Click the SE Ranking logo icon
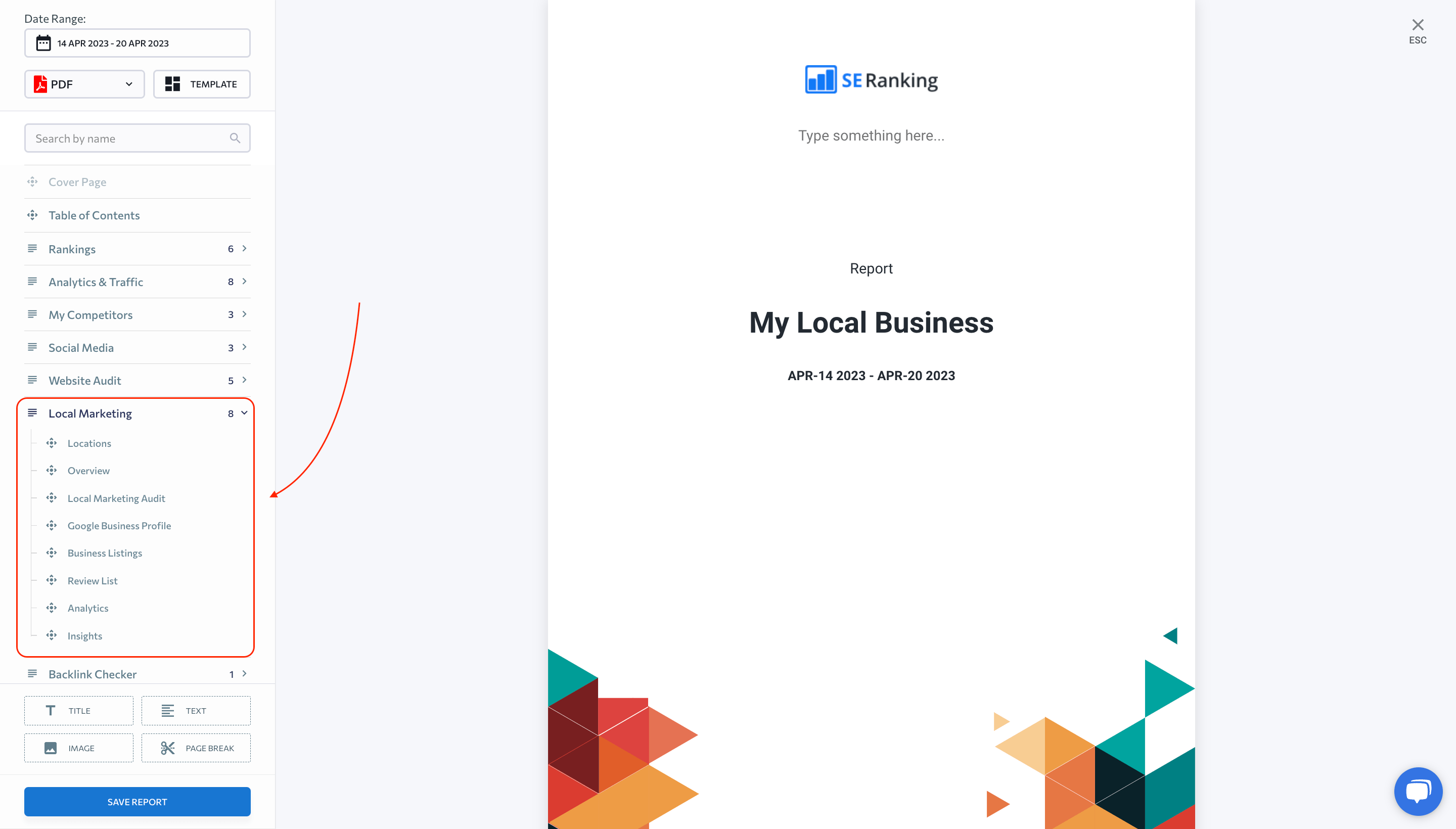1456x829 pixels. click(x=820, y=79)
